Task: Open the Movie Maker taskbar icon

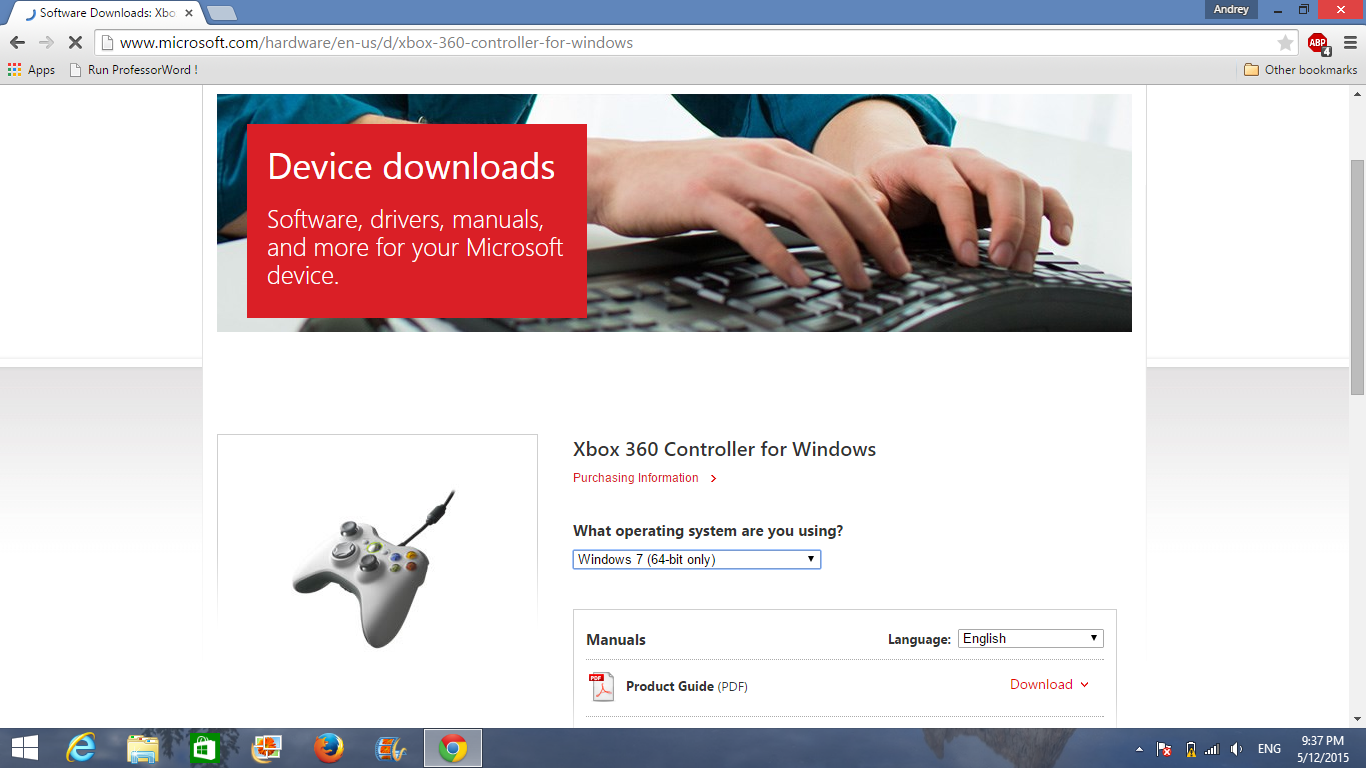Action: 390,748
